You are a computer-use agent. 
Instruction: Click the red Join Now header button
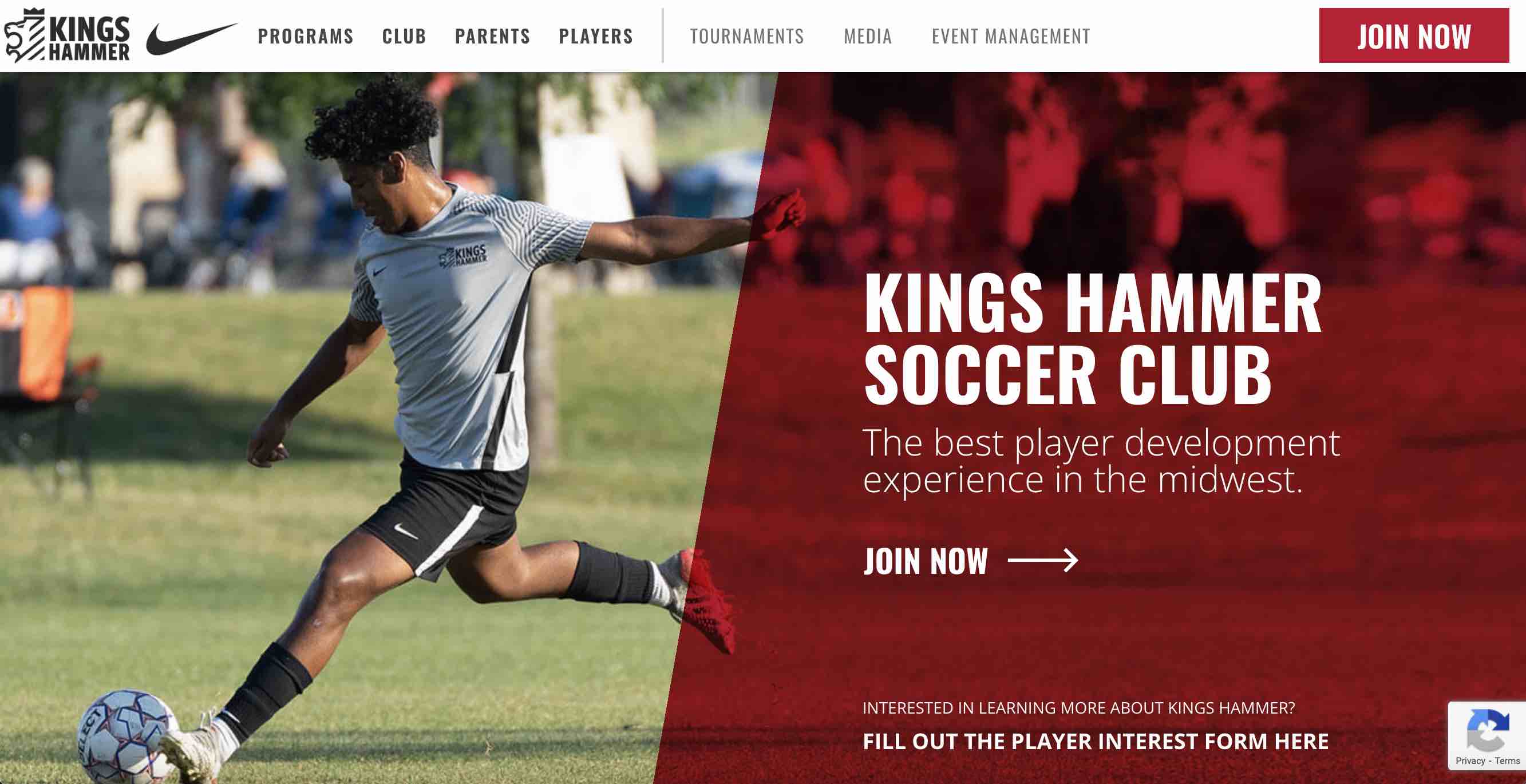tap(1414, 35)
